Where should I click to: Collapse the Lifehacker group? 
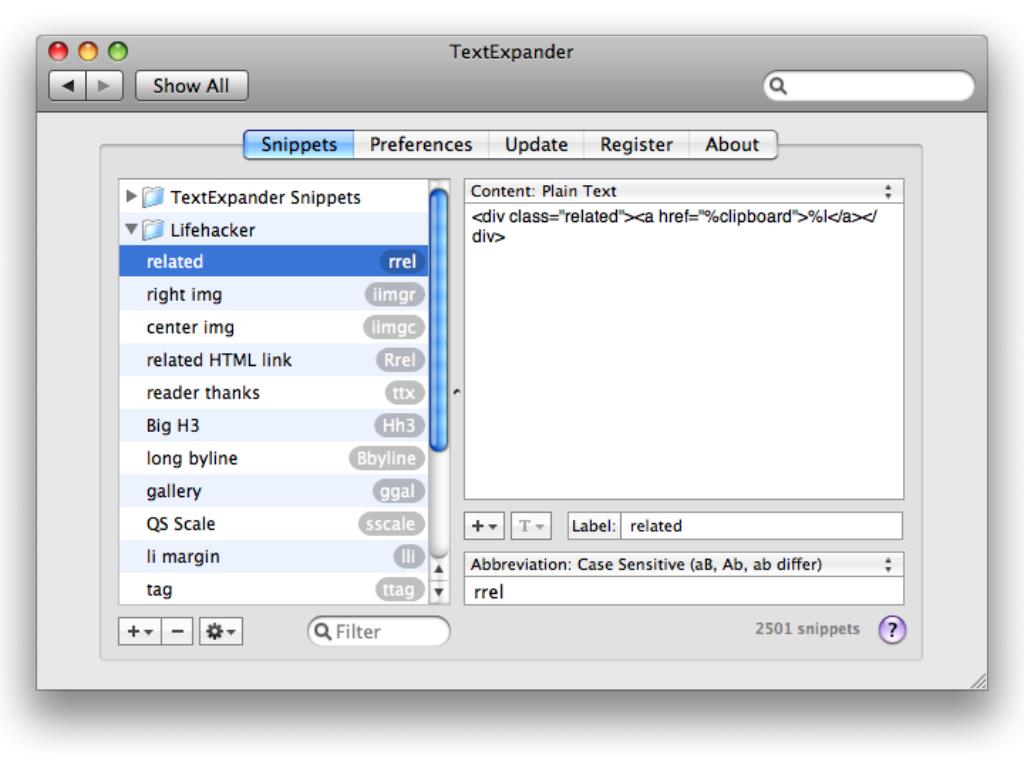131,229
